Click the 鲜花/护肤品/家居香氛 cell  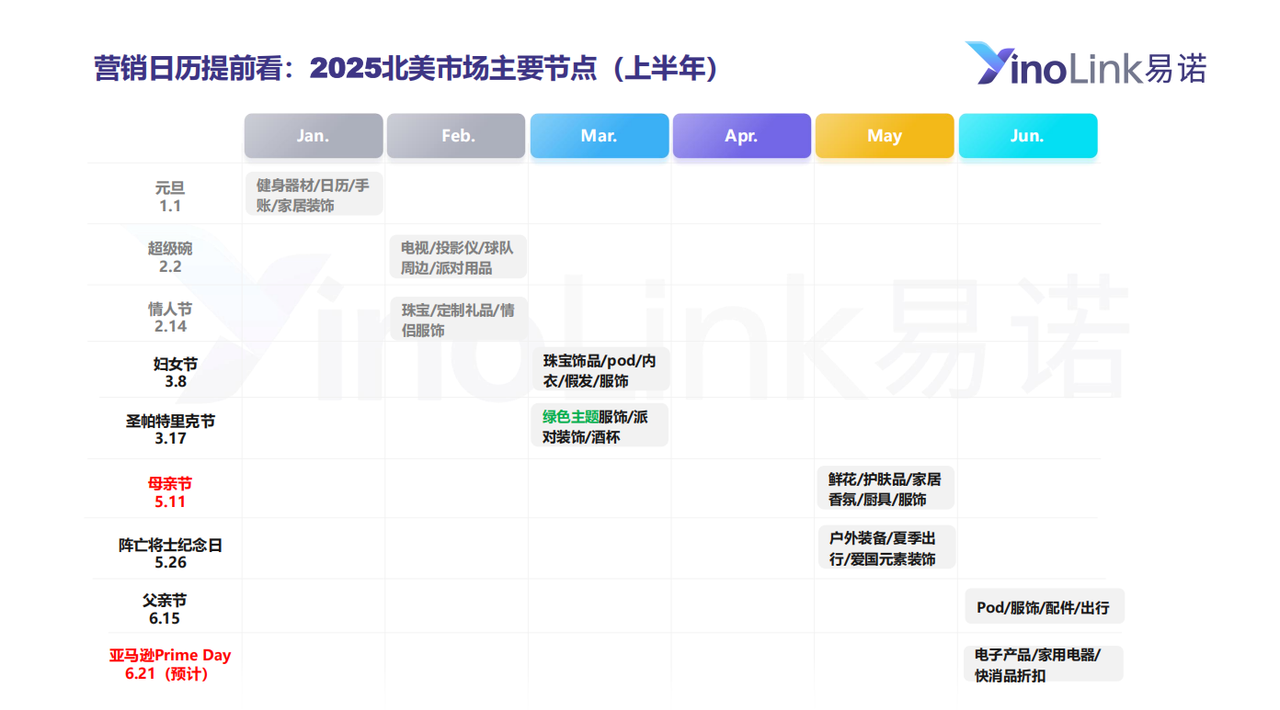click(x=886, y=488)
